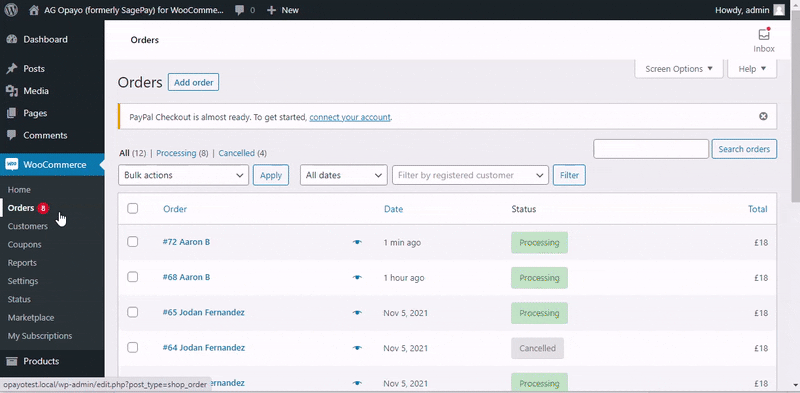Follow connect your account link
Screen dimensions: 800x393
coord(350,117)
